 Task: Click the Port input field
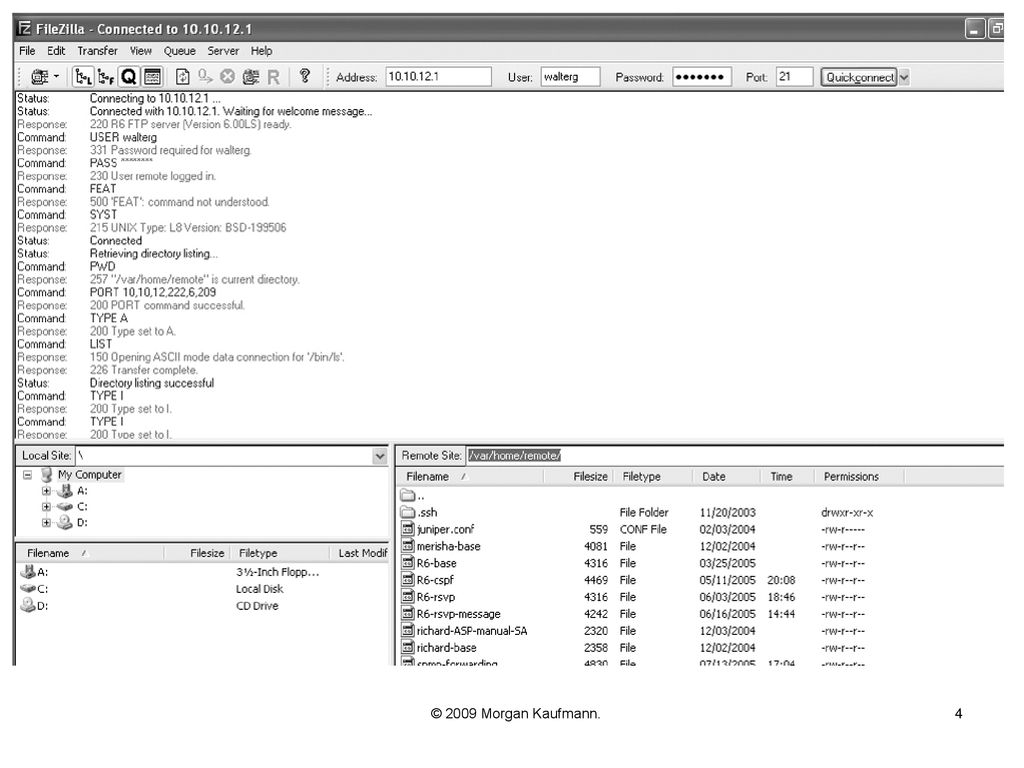[x=795, y=77]
